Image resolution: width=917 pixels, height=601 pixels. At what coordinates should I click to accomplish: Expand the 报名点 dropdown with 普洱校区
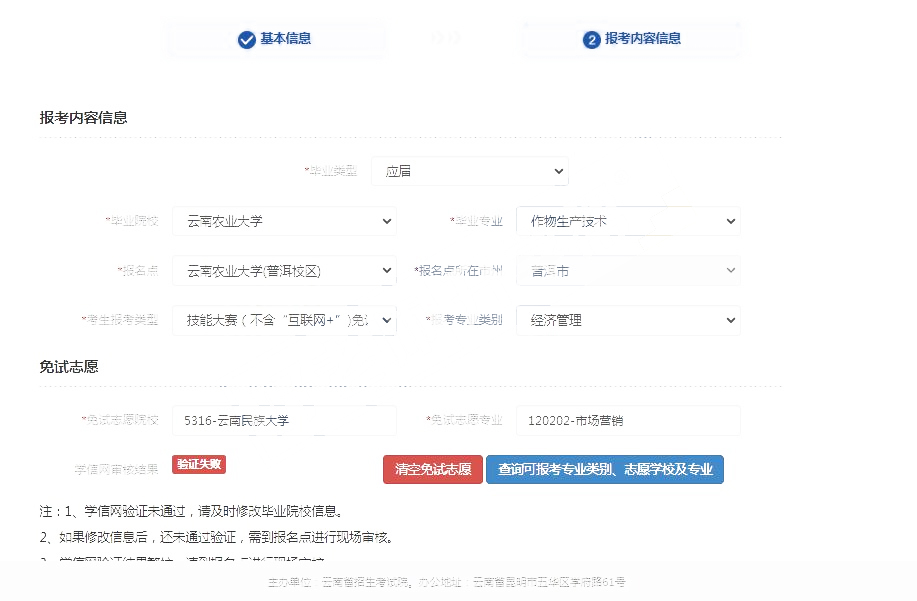(284, 271)
